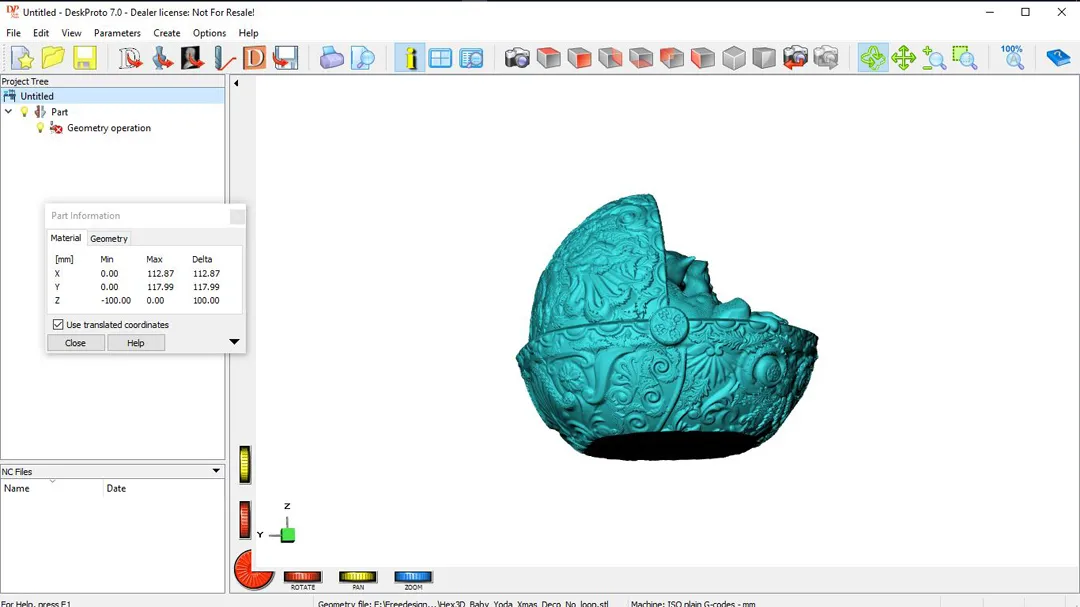The image size is (1080, 607).
Task: Open the Print Preview tool
Action: click(362, 58)
